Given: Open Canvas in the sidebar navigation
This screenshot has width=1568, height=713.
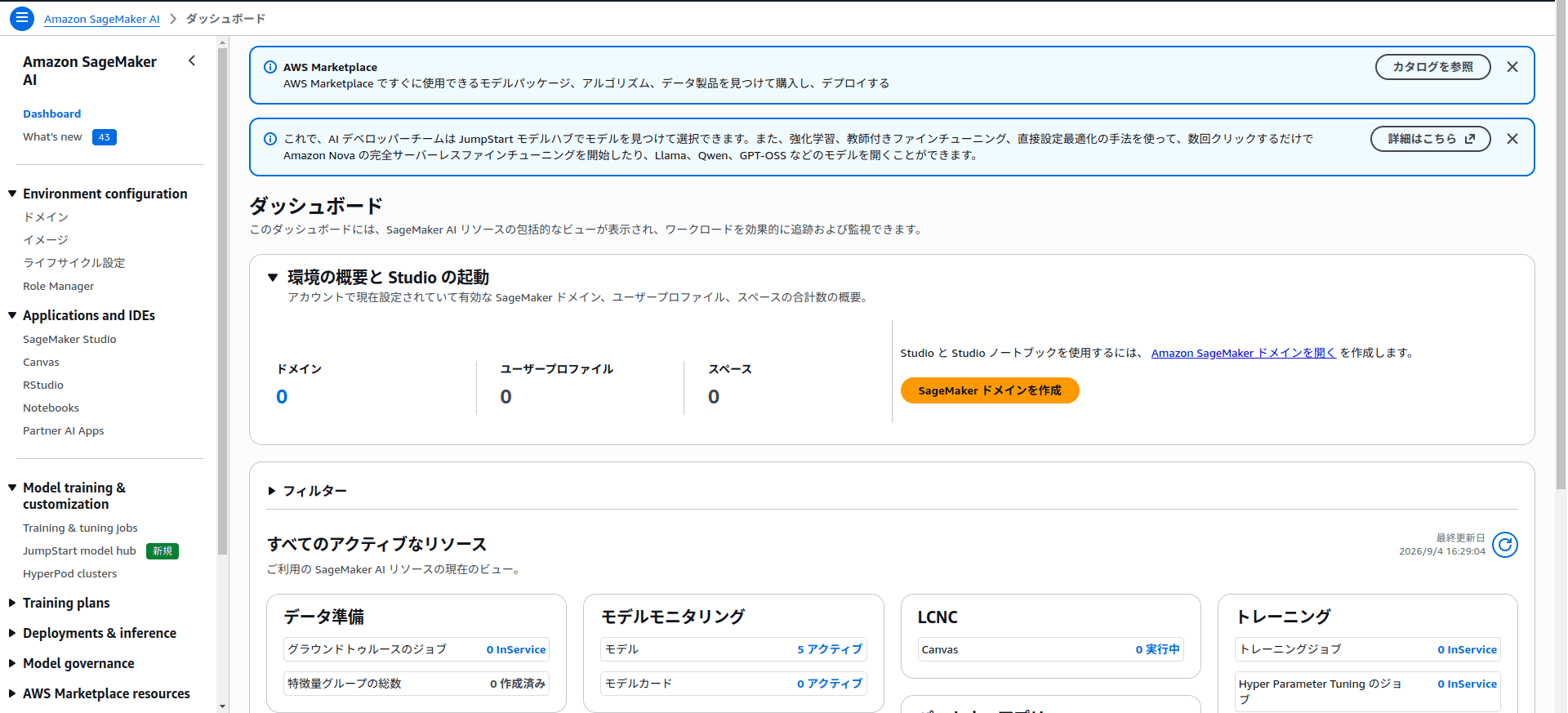Looking at the screenshot, I should (x=41, y=363).
